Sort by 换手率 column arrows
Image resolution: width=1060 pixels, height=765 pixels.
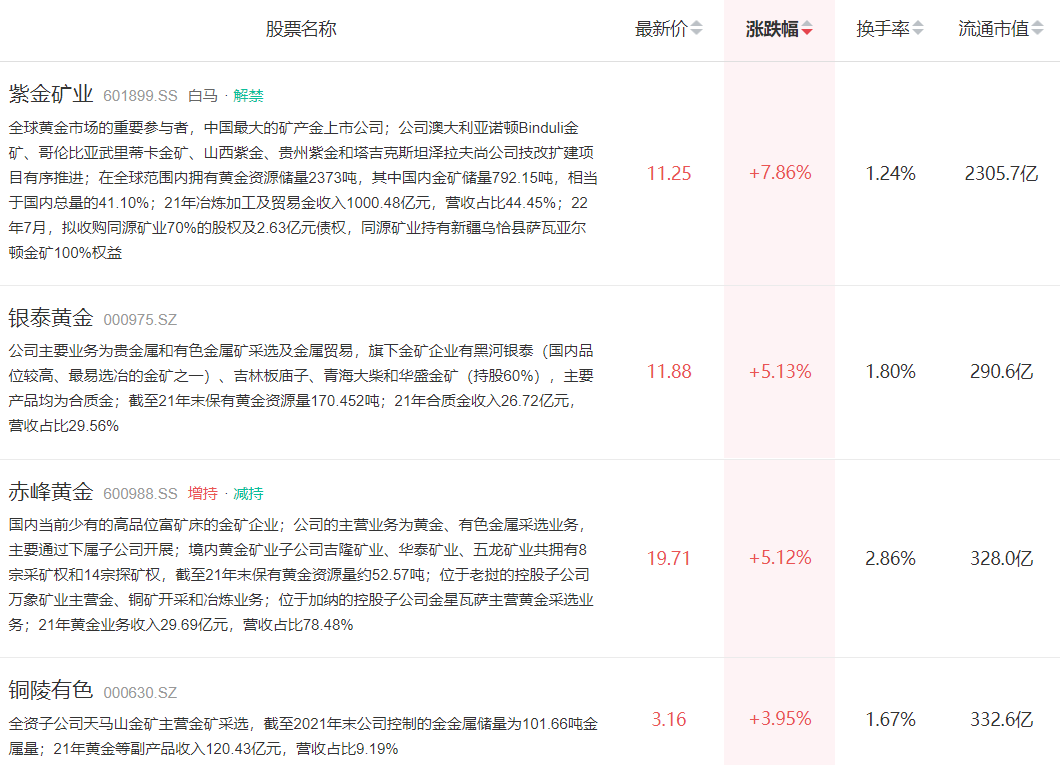click(x=918, y=28)
